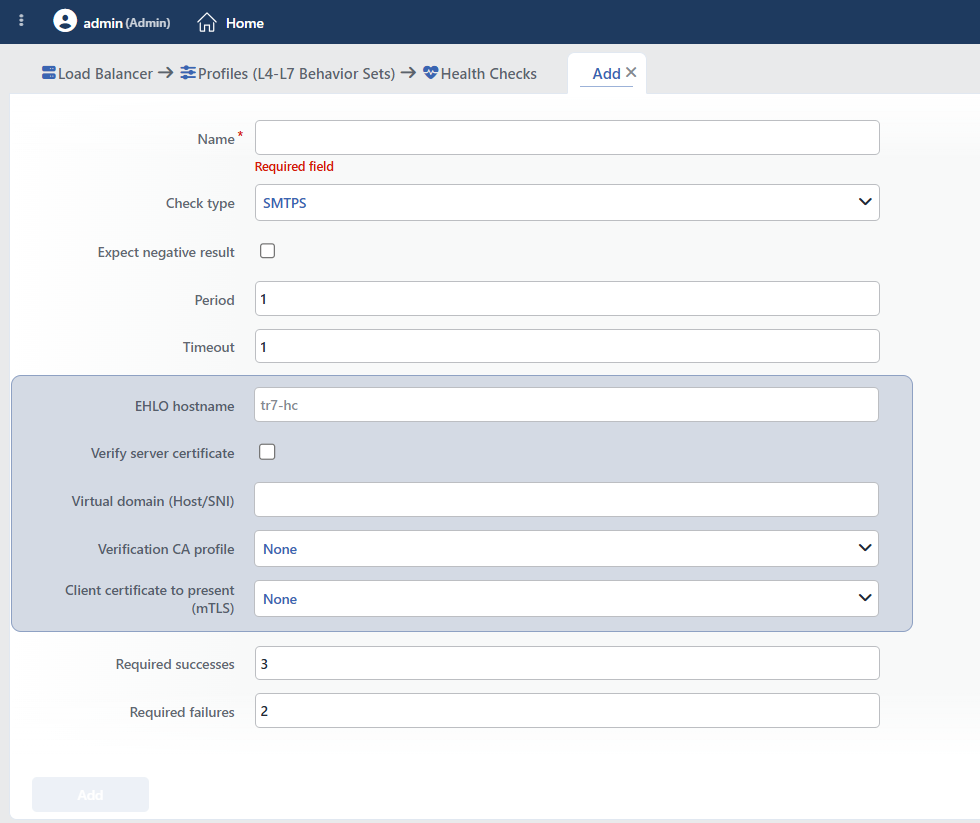The image size is (980, 823).
Task: Click the 'Verify server certificate' label
Action: (162, 453)
